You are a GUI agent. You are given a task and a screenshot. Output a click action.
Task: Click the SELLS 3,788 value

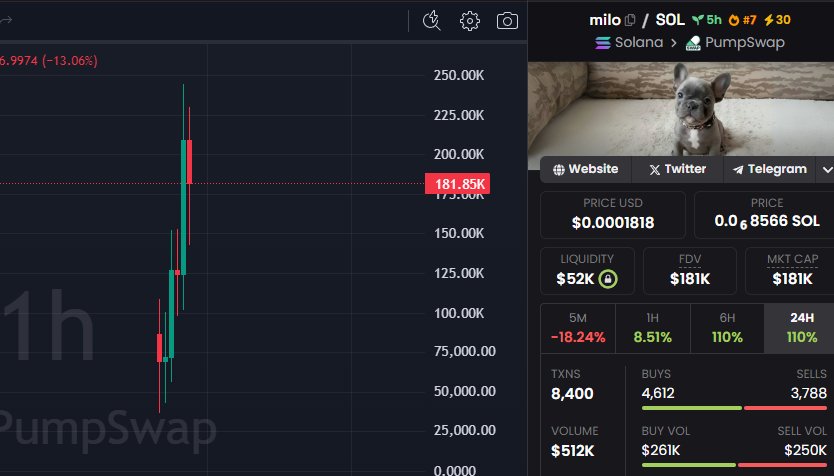[808, 393]
